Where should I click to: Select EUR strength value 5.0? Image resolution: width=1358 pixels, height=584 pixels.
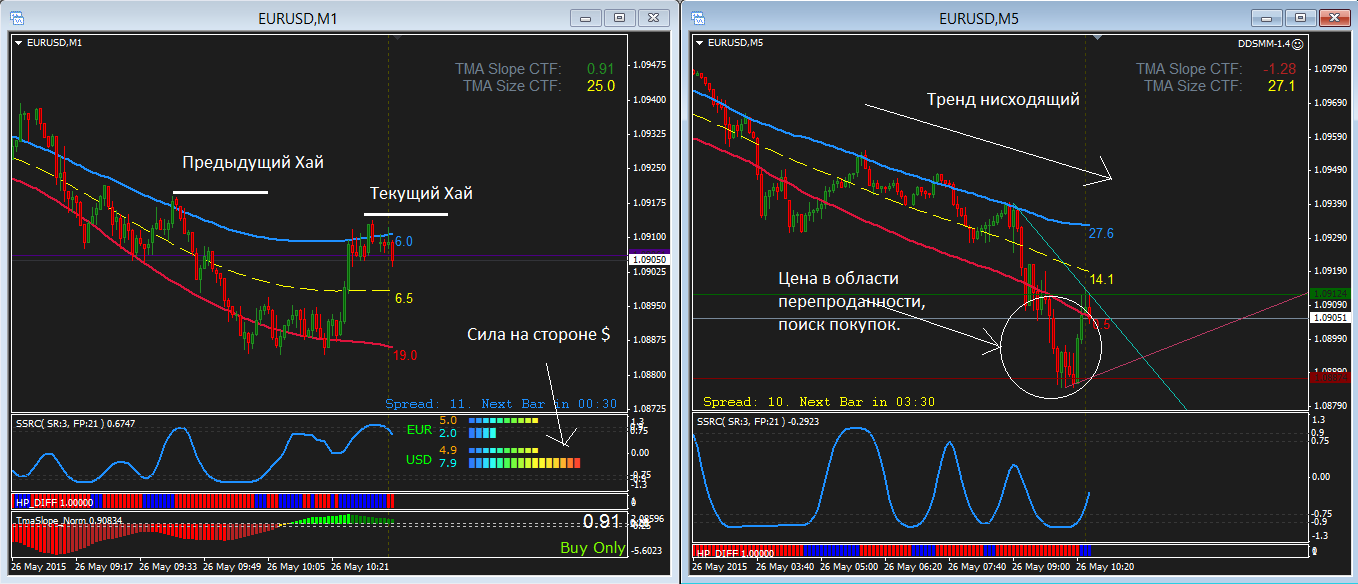[x=448, y=421]
